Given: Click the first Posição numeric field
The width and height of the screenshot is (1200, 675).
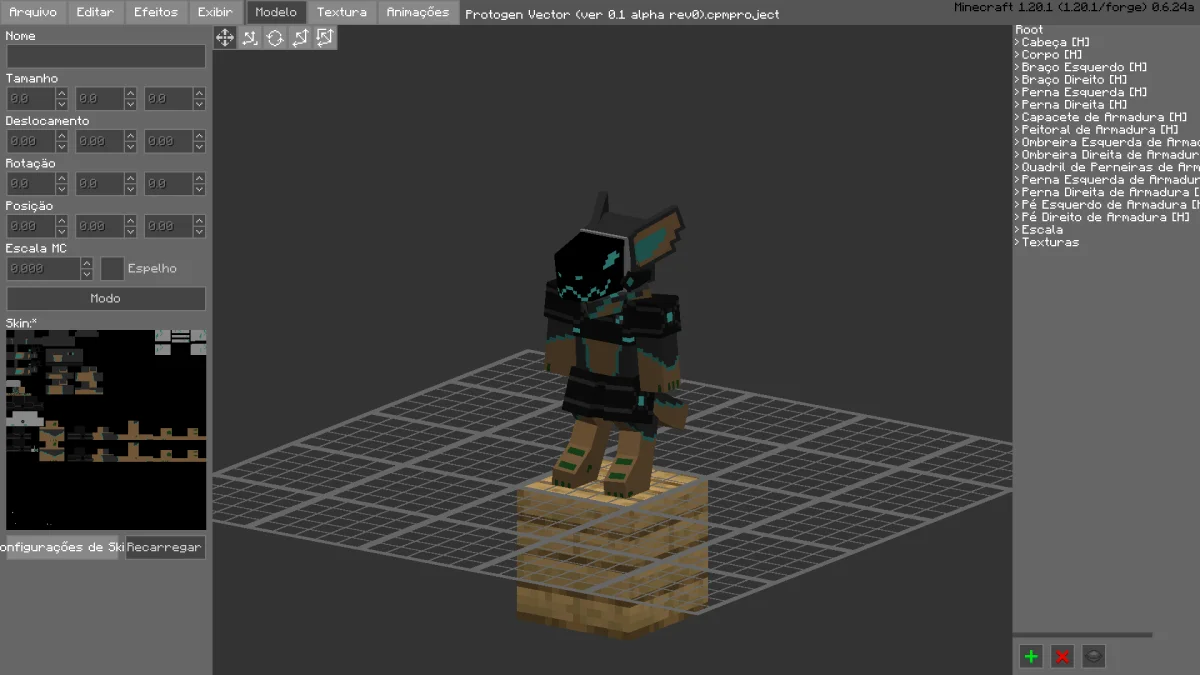Looking at the screenshot, I should click(x=31, y=226).
